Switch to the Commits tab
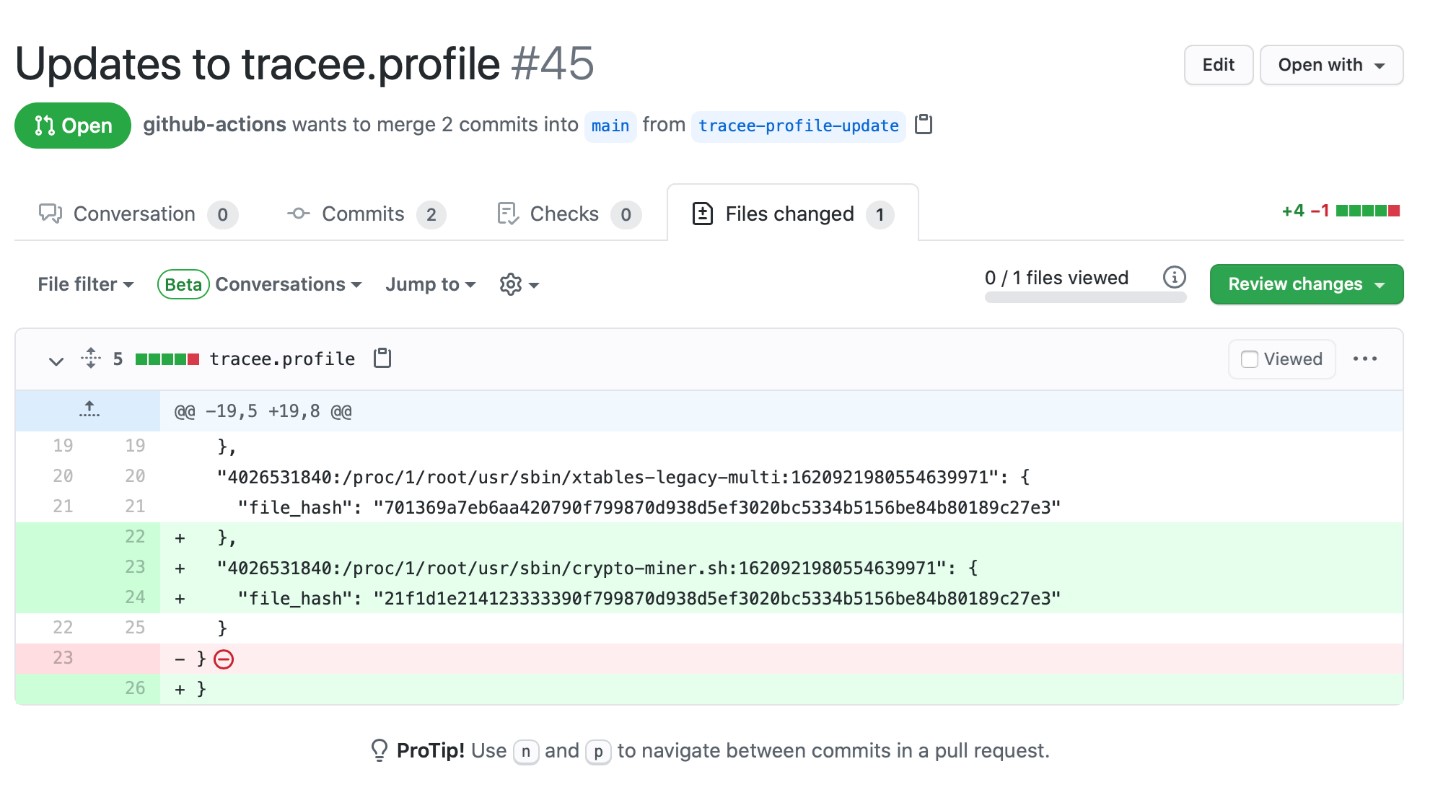The height and width of the screenshot is (795, 1430). pos(366,214)
